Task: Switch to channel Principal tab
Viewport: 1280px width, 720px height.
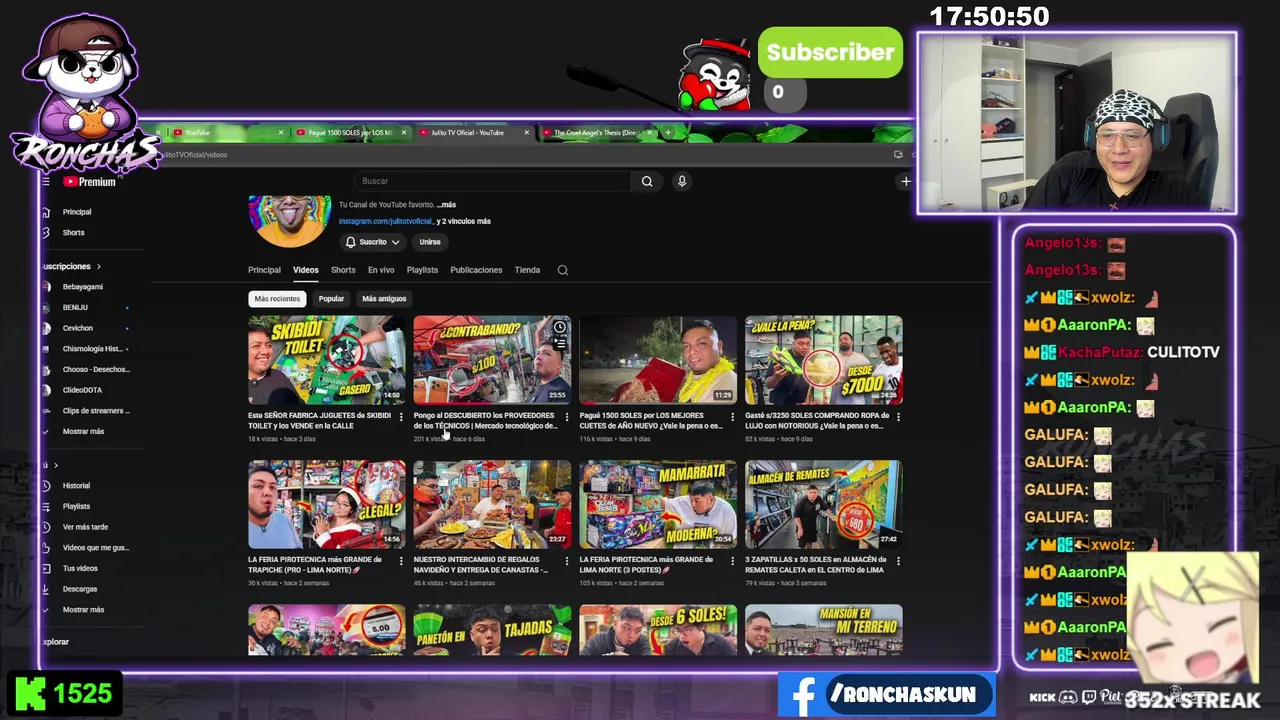Action: (264, 270)
